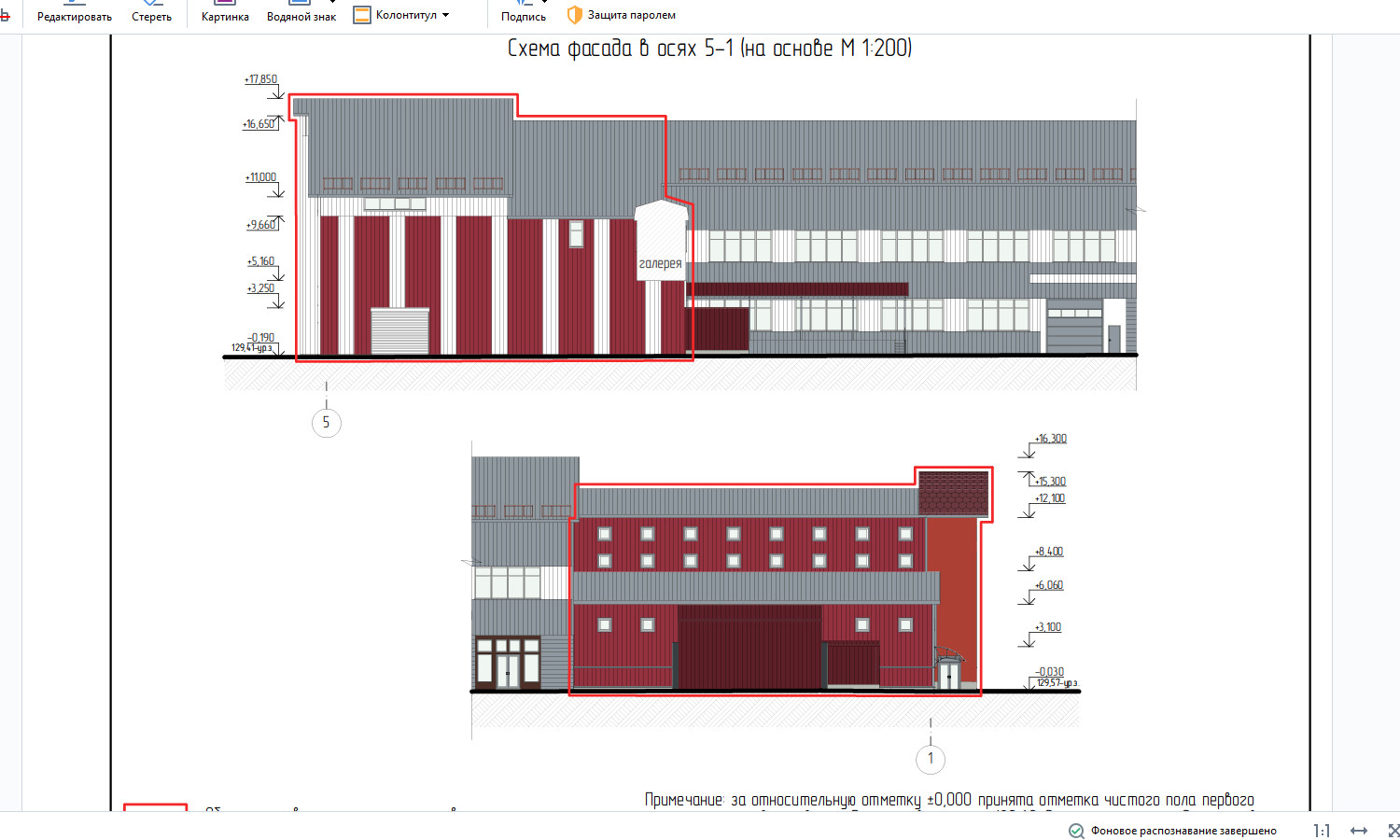The image size is (1400, 840).
Task: Click the галерея label on facade
Action: pyautogui.click(x=660, y=264)
